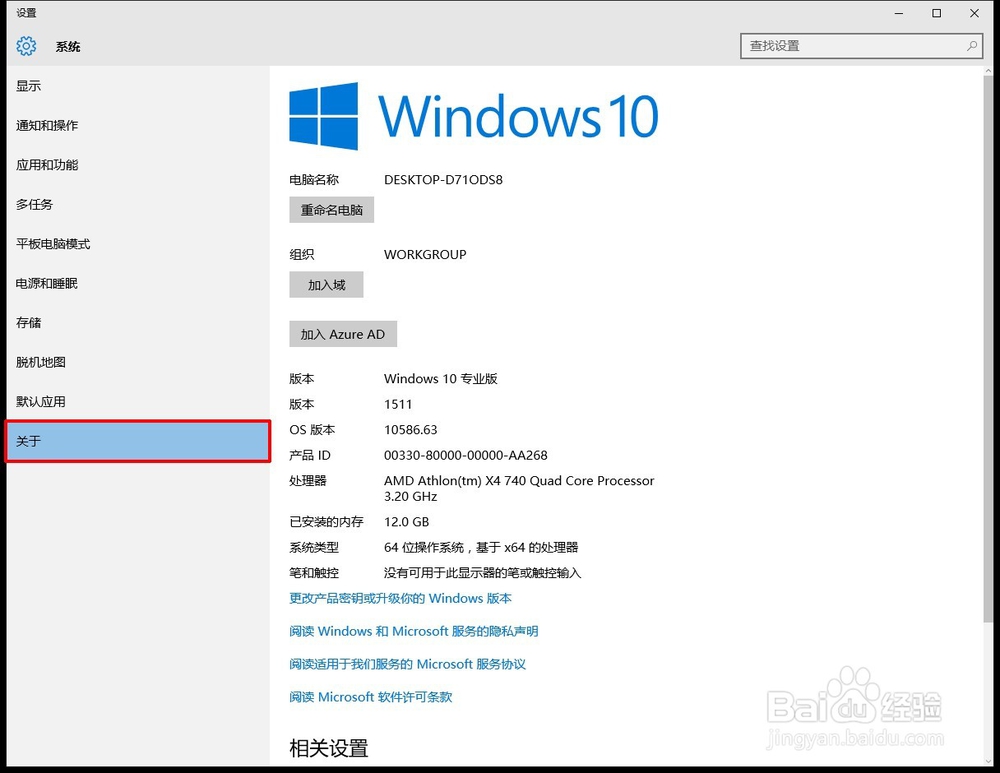Image resolution: width=1000 pixels, height=773 pixels.
Task: Click the 已安装的内存 label
Action: pyautogui.click(x=326, y=522)
